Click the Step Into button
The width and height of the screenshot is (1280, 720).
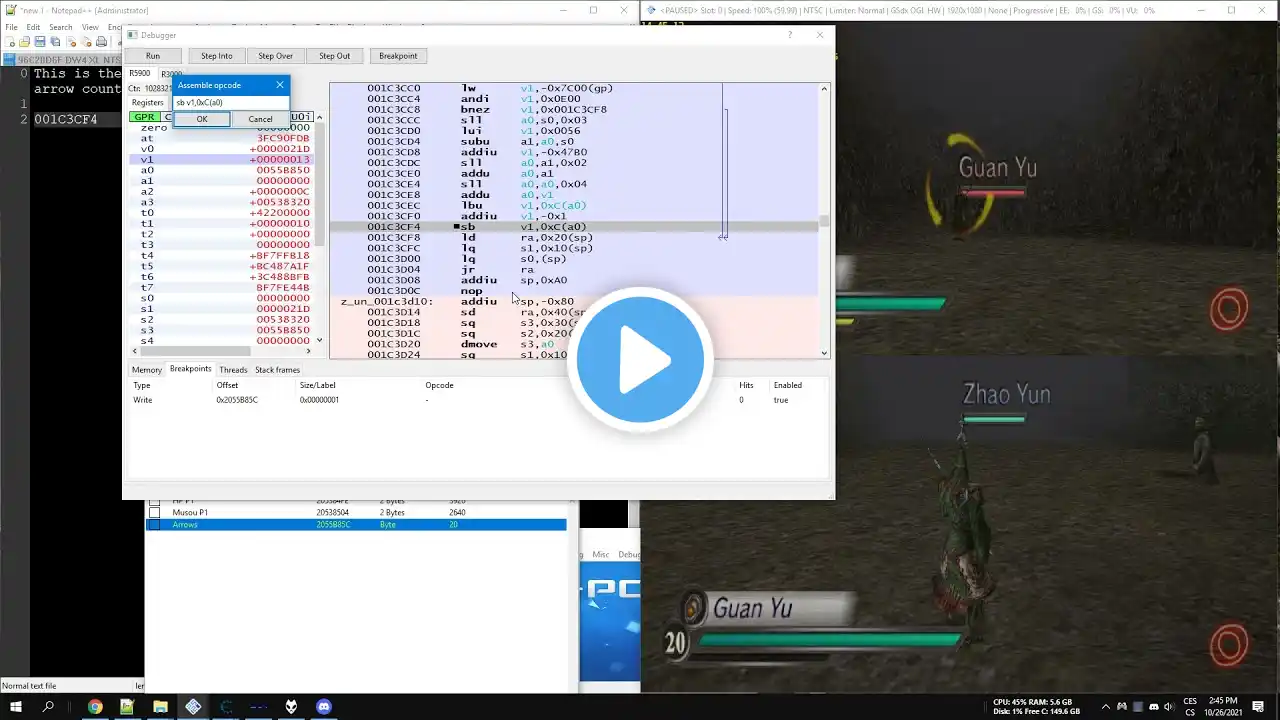(x=217, y=56)
